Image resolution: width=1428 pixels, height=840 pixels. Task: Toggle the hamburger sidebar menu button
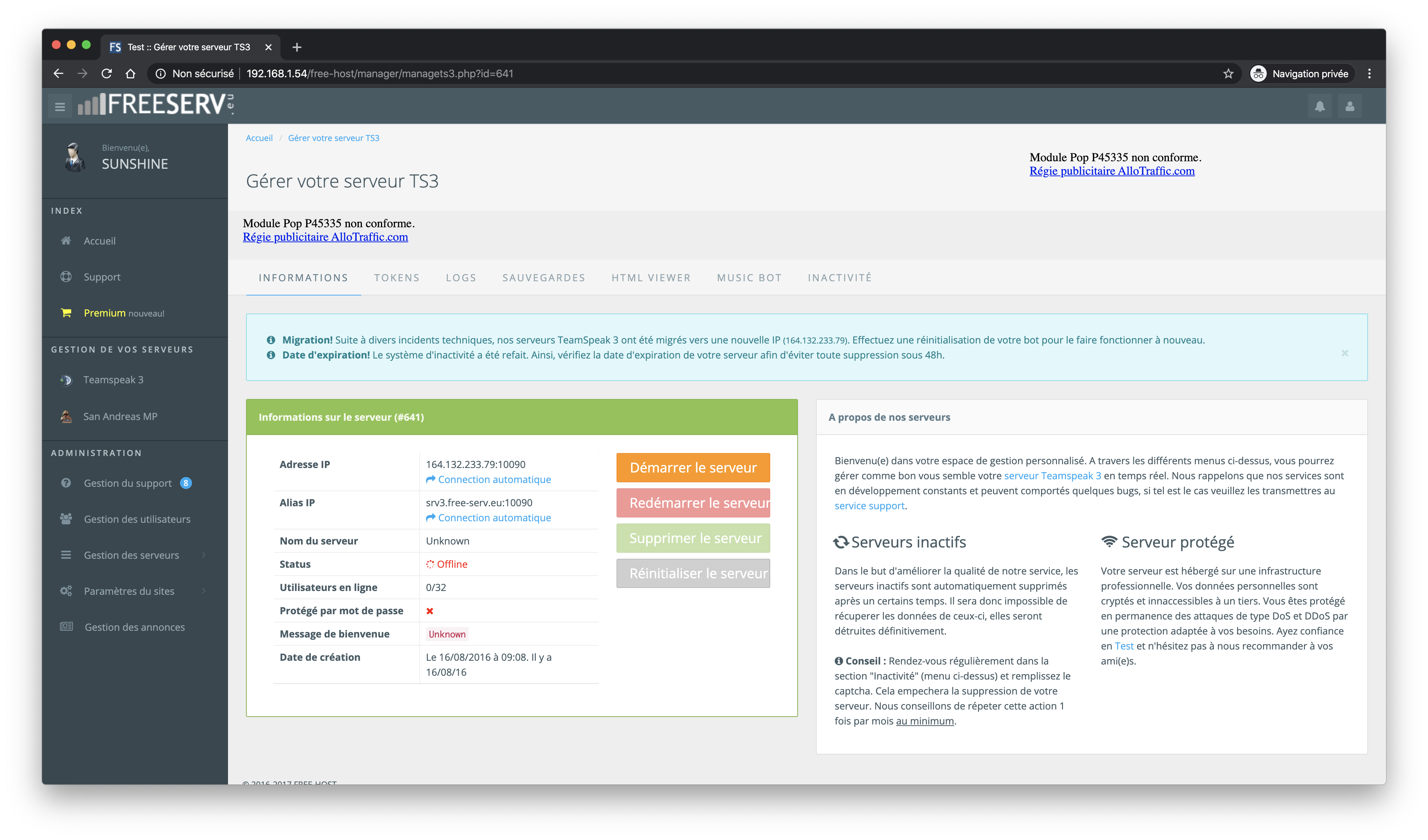[60, 106]
